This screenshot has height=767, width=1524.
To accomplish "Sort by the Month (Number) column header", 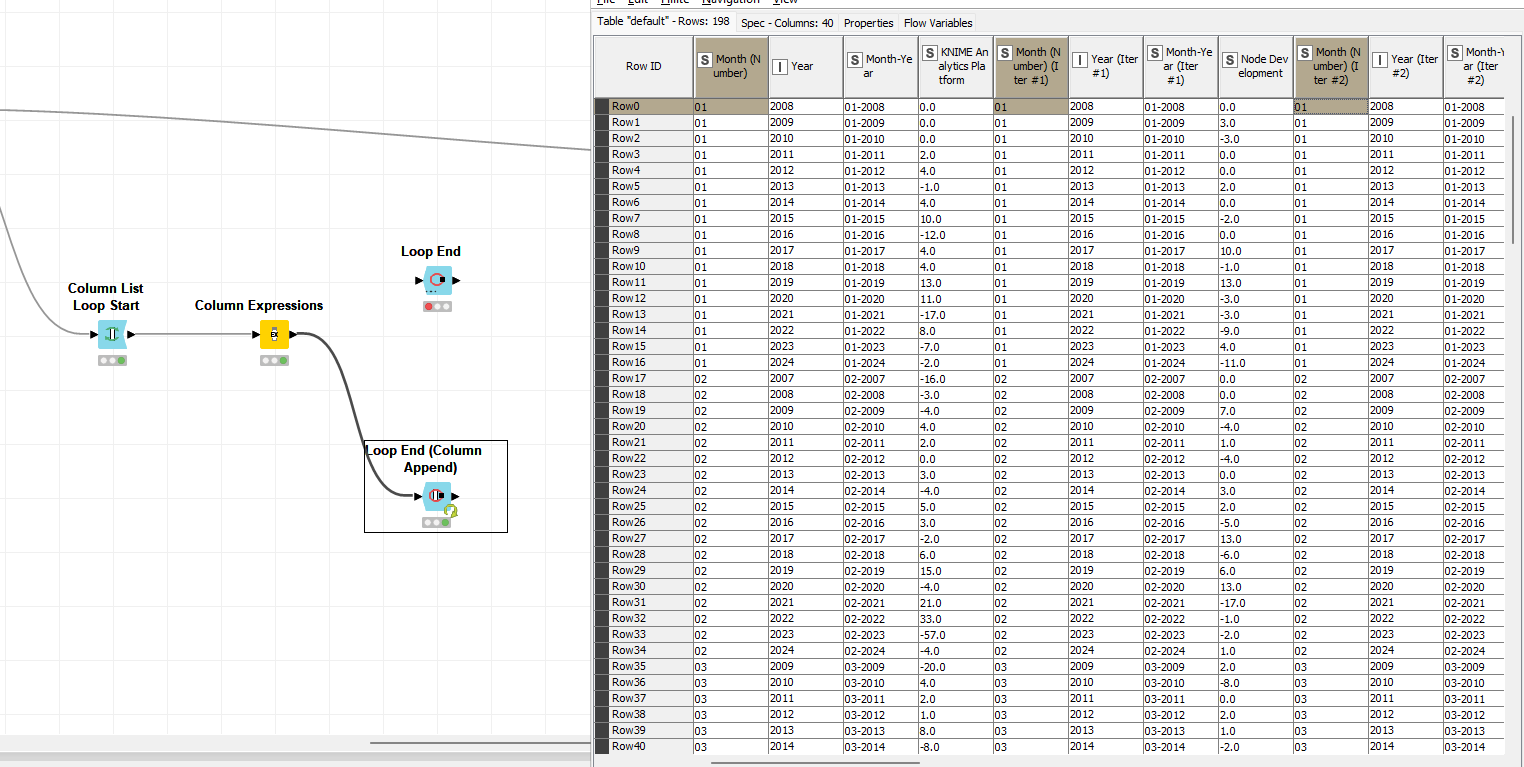I will 731,66.
